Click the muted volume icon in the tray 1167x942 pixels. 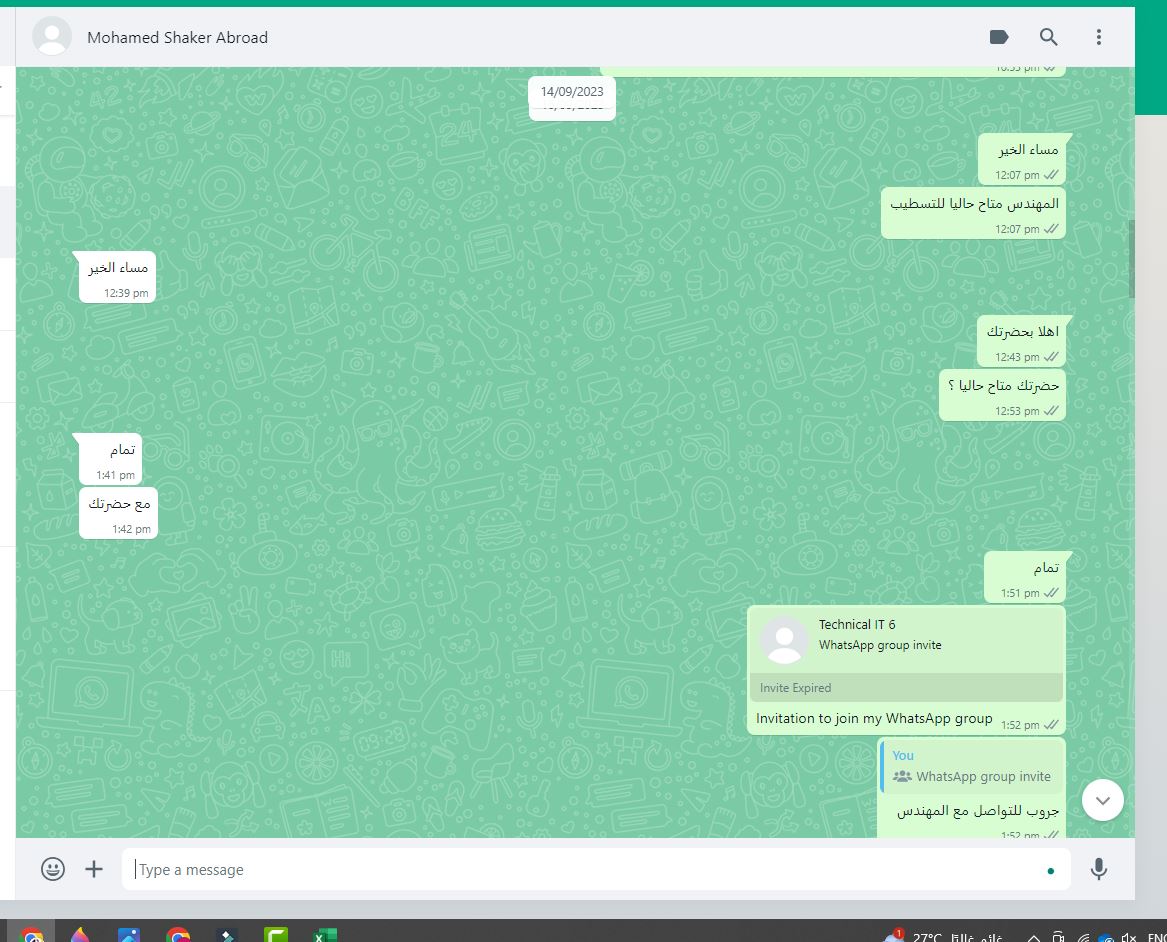(x=1128, y=937)
